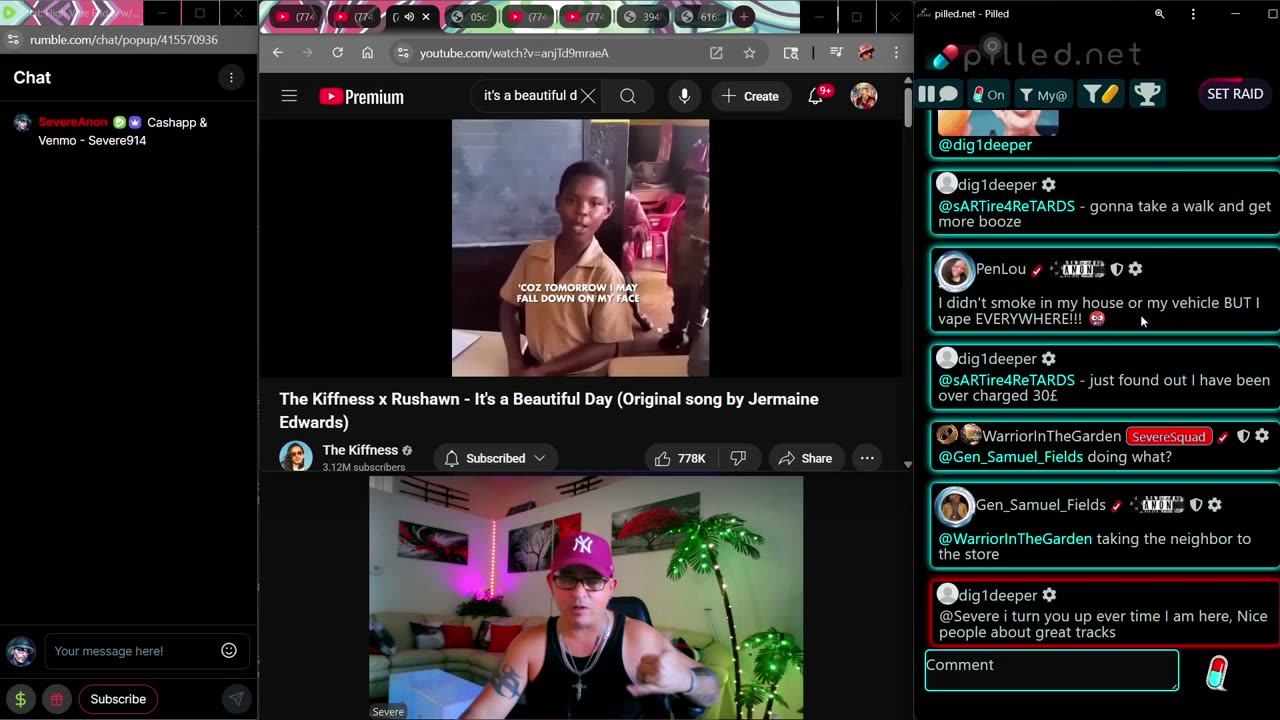Viewport: 1280px width, 720px height.
Task: Toggle the Pilled 'On' pill button
Action: click(989, 95)
